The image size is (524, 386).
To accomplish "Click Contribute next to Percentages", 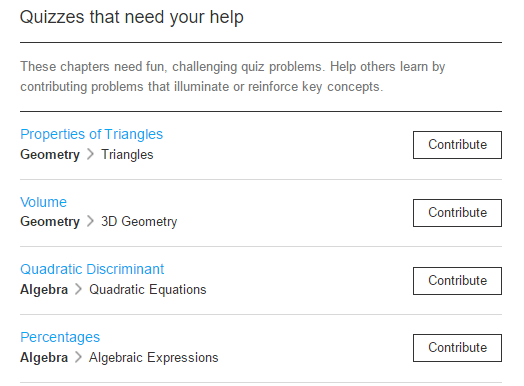I will [x=457, y=348].
